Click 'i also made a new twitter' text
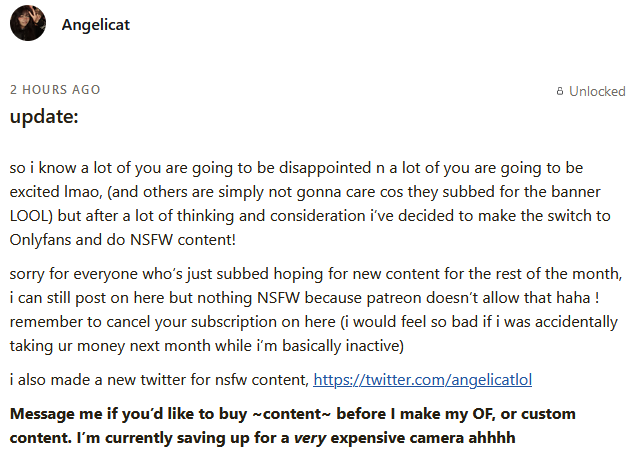This screenshot has height=466, width=638. tap(100, 380)
